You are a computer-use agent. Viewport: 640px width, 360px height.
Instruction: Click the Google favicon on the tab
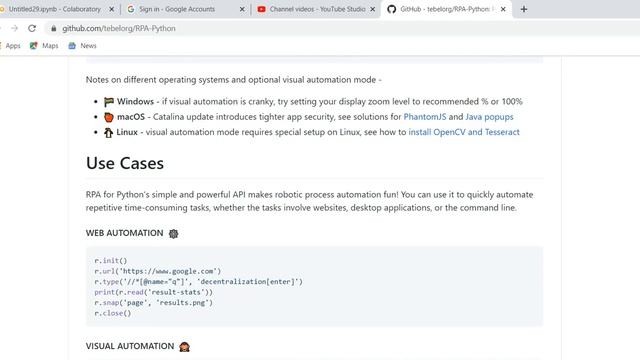pos(131,9)
